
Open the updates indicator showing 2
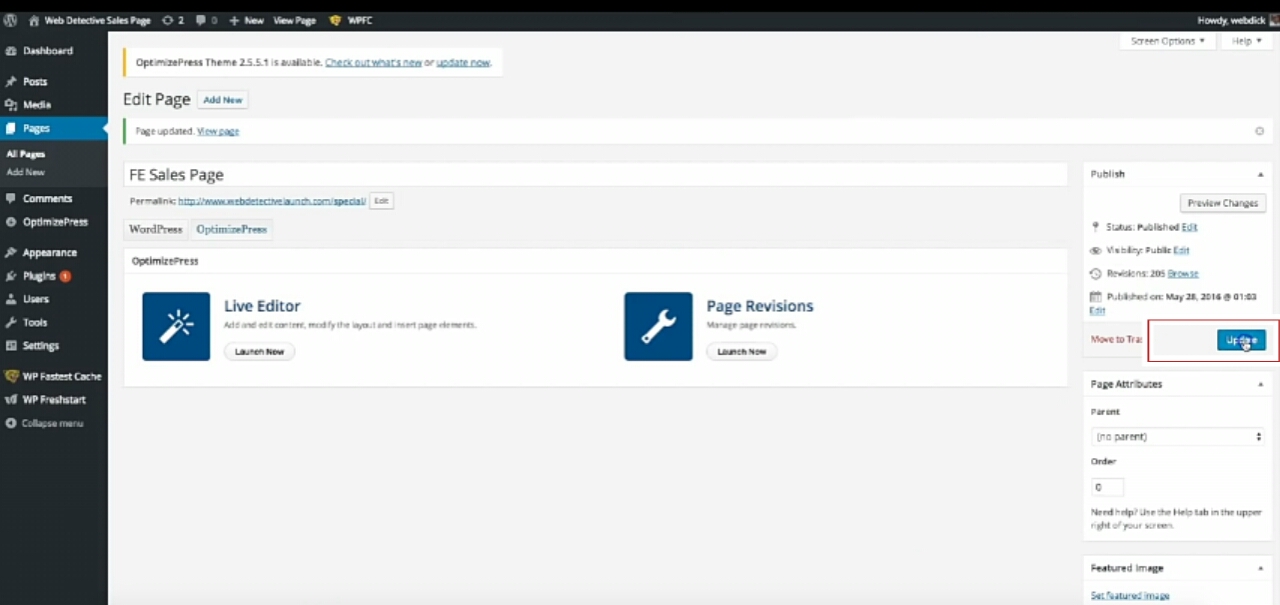pos(173,20)
